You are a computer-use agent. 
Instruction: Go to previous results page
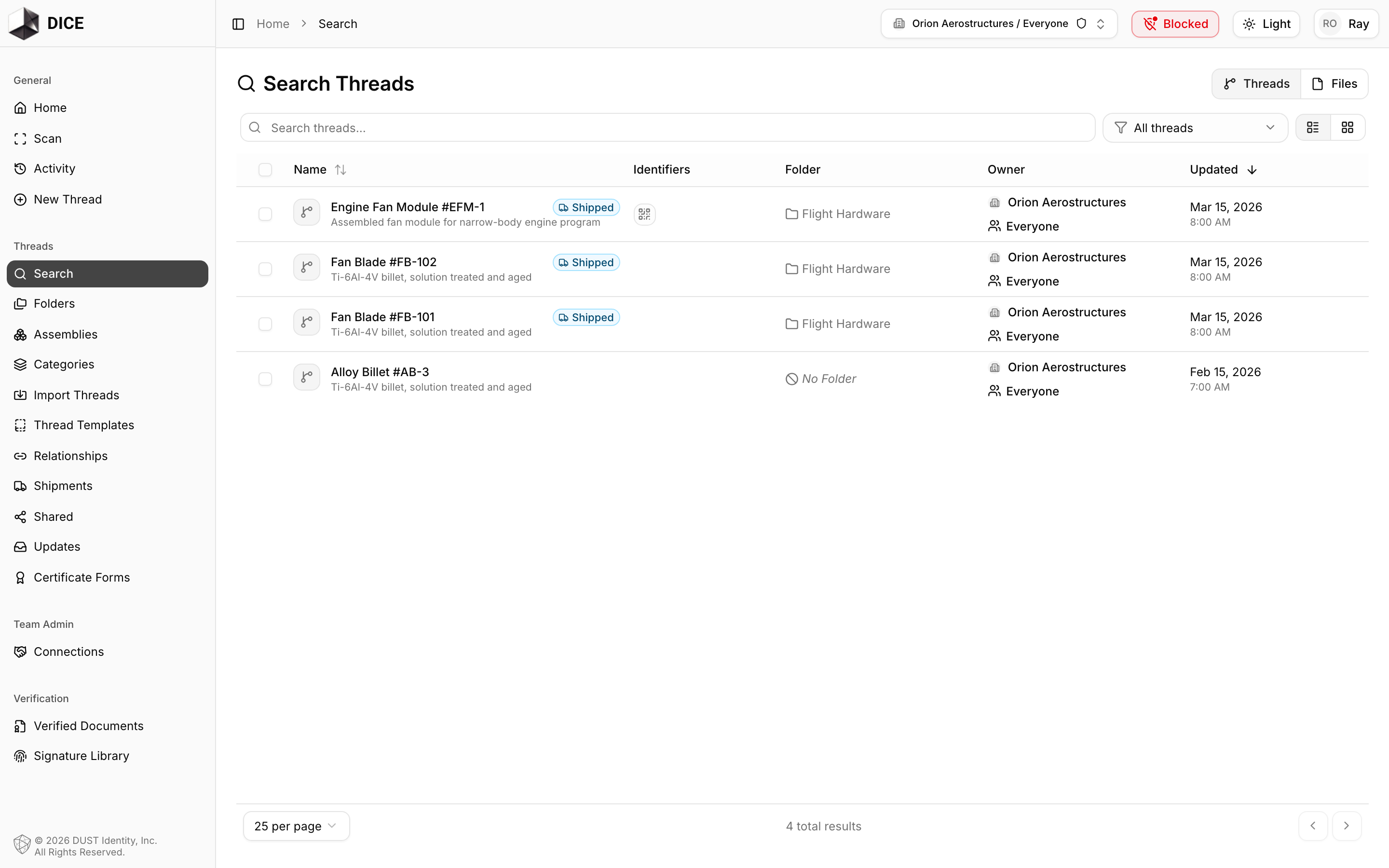pos(1313,826)
